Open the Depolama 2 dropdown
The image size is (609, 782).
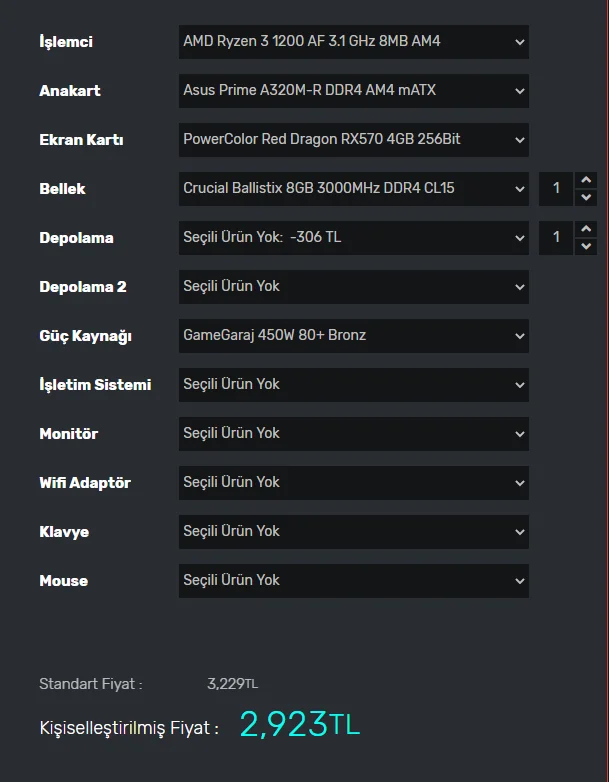pos(353,287)
